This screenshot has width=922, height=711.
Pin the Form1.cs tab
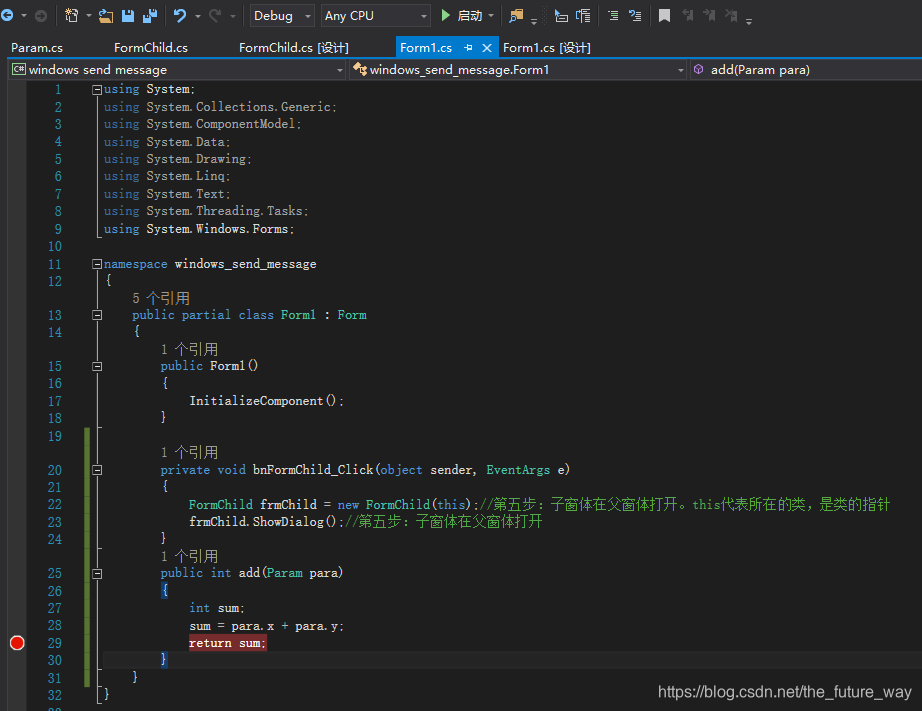click(468, 48)
